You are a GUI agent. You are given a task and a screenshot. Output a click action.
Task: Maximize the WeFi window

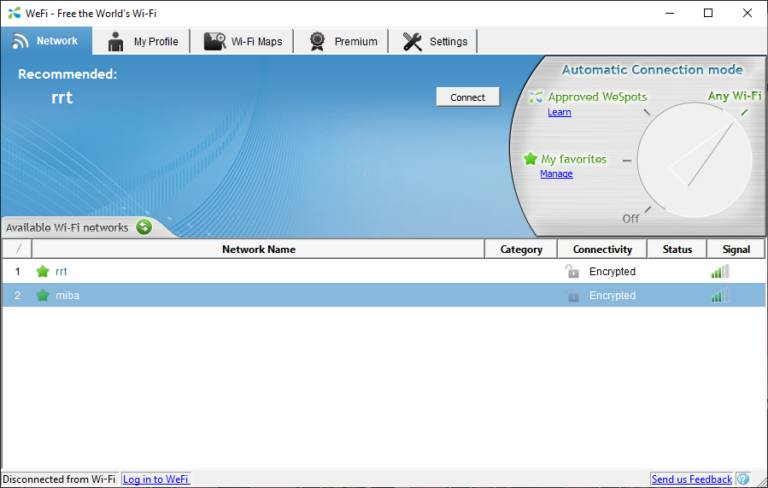(708, 13)
